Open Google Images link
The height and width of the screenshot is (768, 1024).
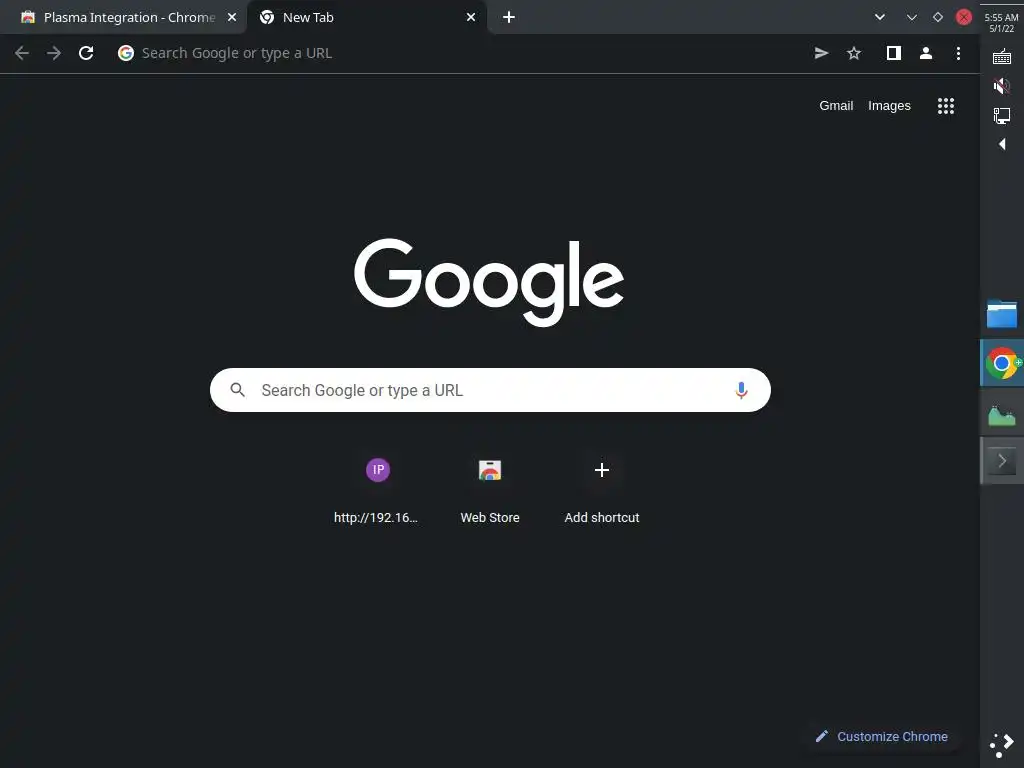(889, 106)
